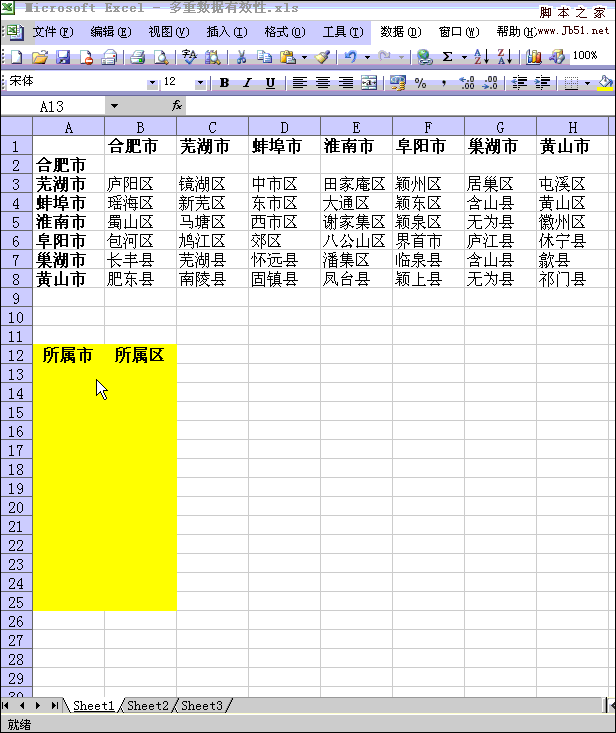Click the AutoSum sigma icon
The height and width of the screenshot is (733, 616).
coord(447,57)
